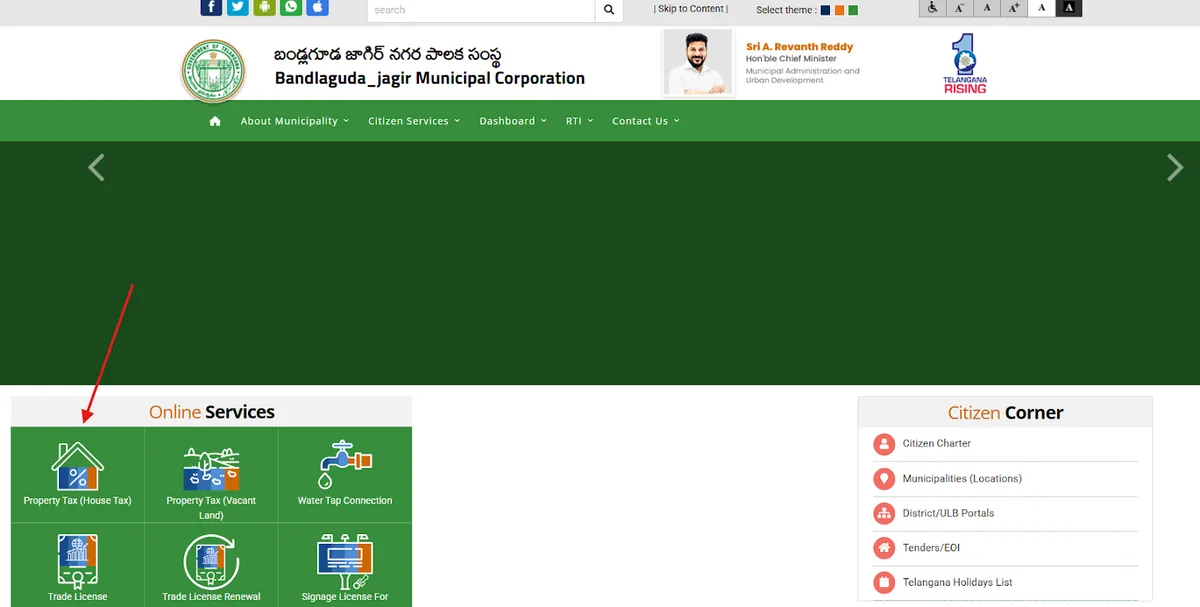
Task: Select the Property Tax (House Tax) service
Action: point(78,470)
